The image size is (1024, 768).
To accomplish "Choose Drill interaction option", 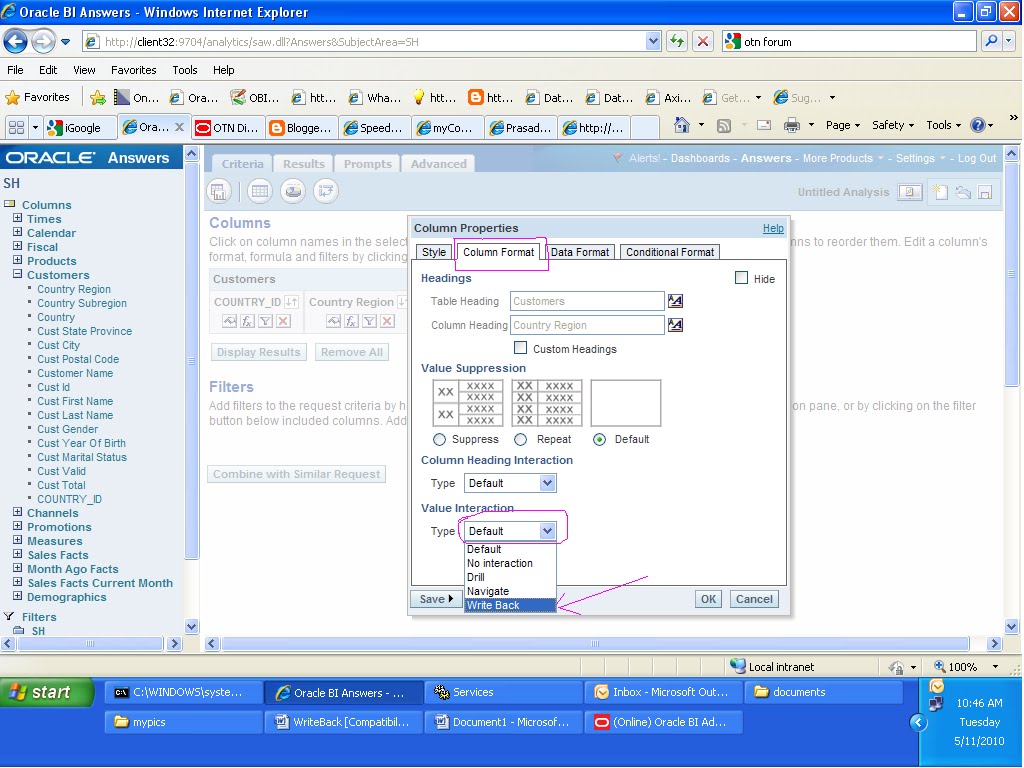I will coord(510,577).
